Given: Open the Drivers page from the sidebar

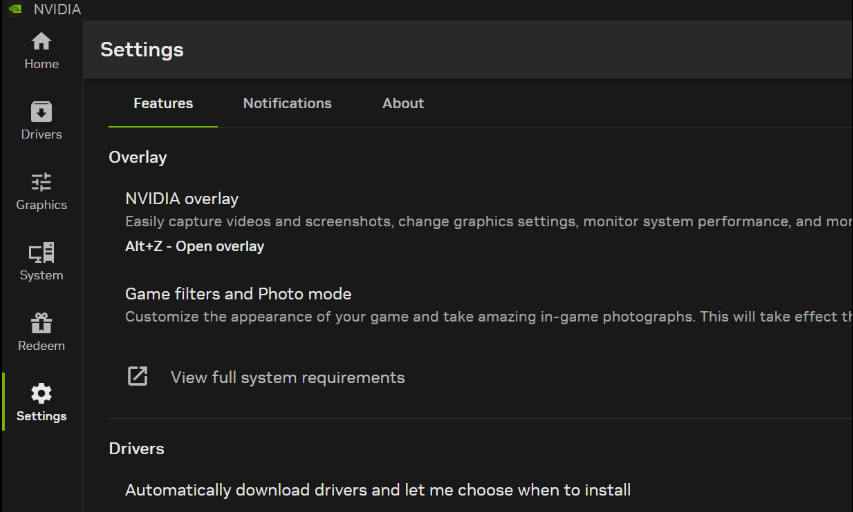Looking at the screenshot, I should 41,120.
